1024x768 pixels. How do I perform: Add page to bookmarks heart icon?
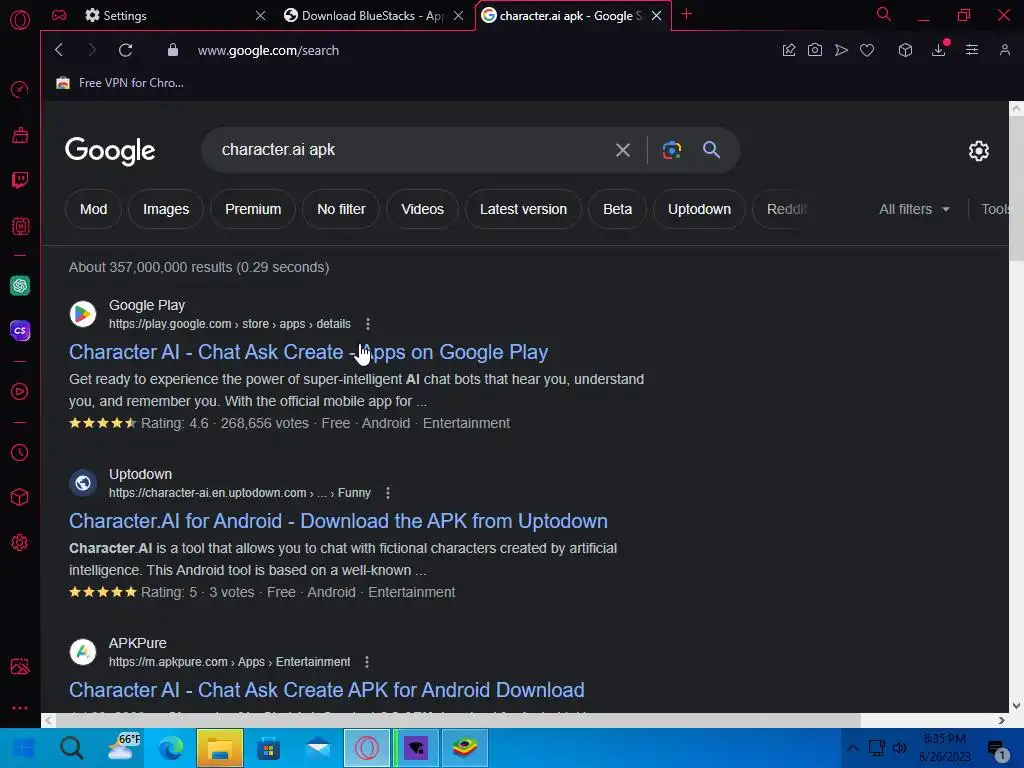(x=867, y=50)
